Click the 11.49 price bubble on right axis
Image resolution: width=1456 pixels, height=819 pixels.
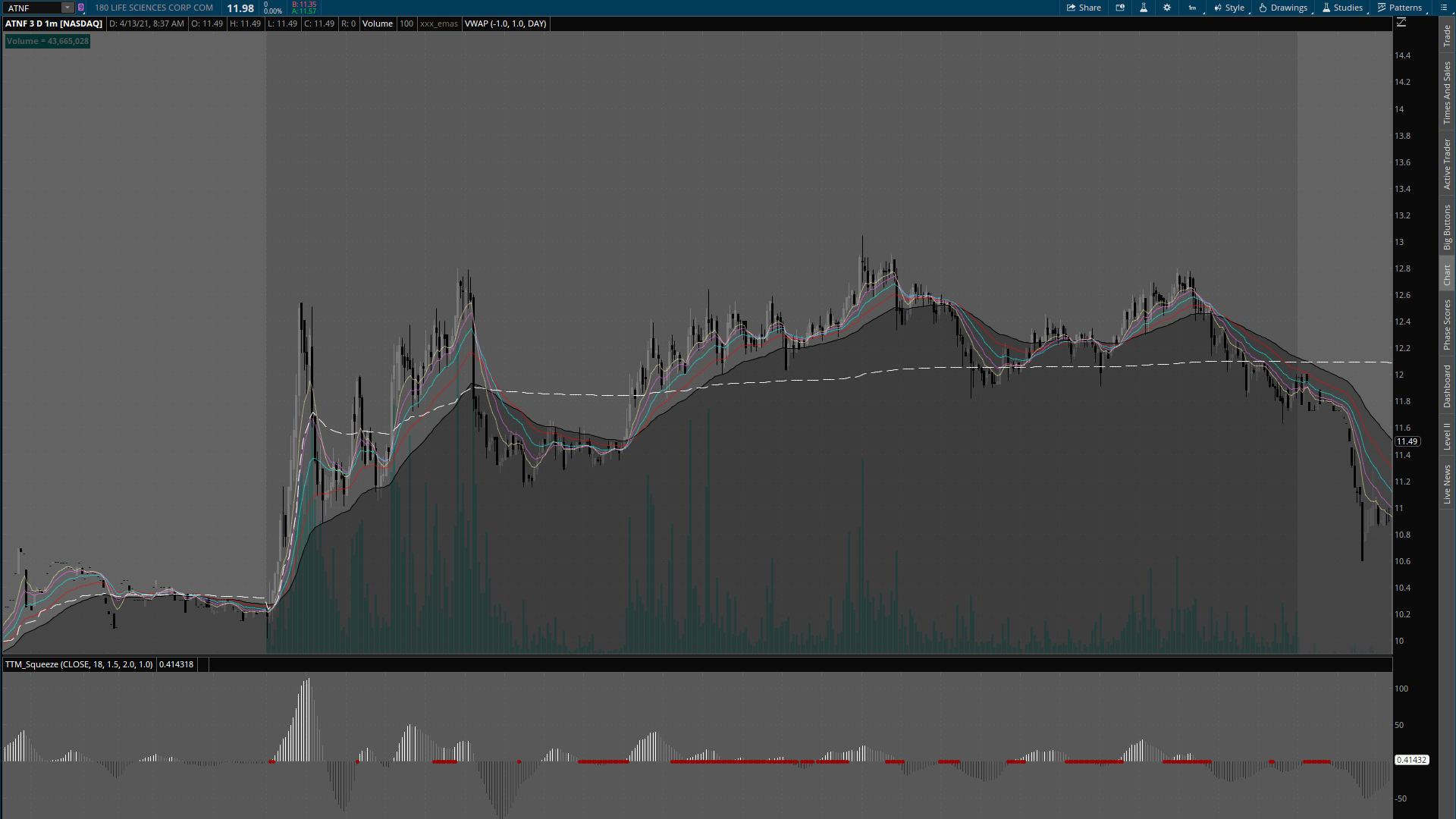[1408, 441]
